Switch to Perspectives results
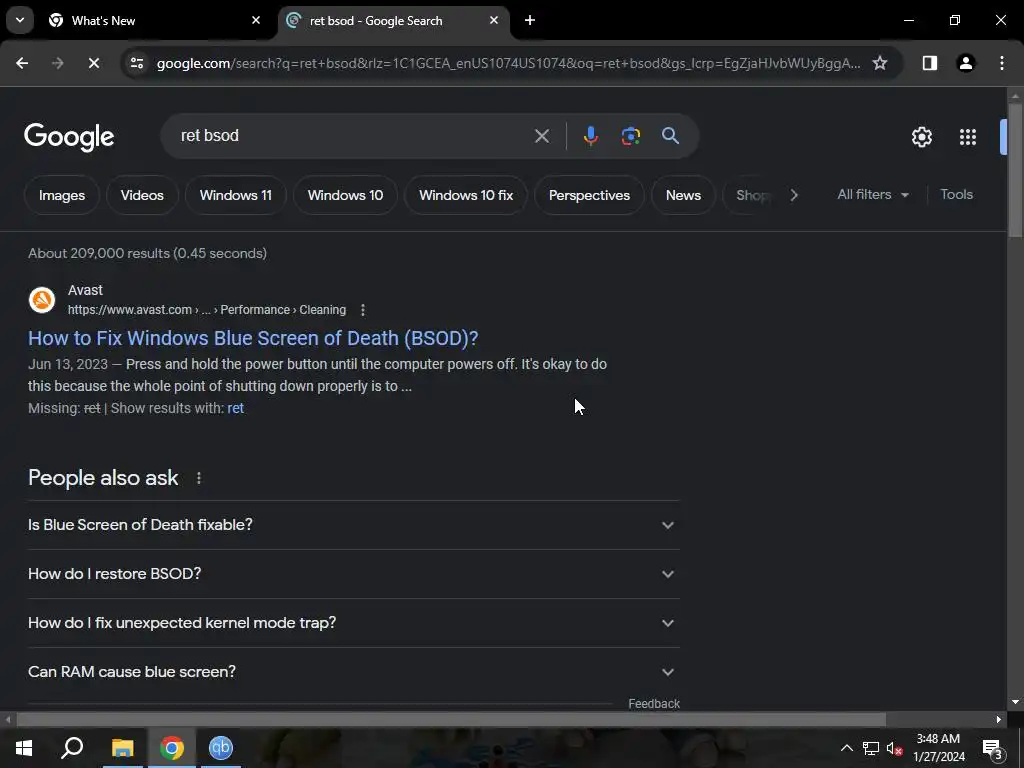The height and width of the screenshot is (768, 1024). [x=589, y=195]
